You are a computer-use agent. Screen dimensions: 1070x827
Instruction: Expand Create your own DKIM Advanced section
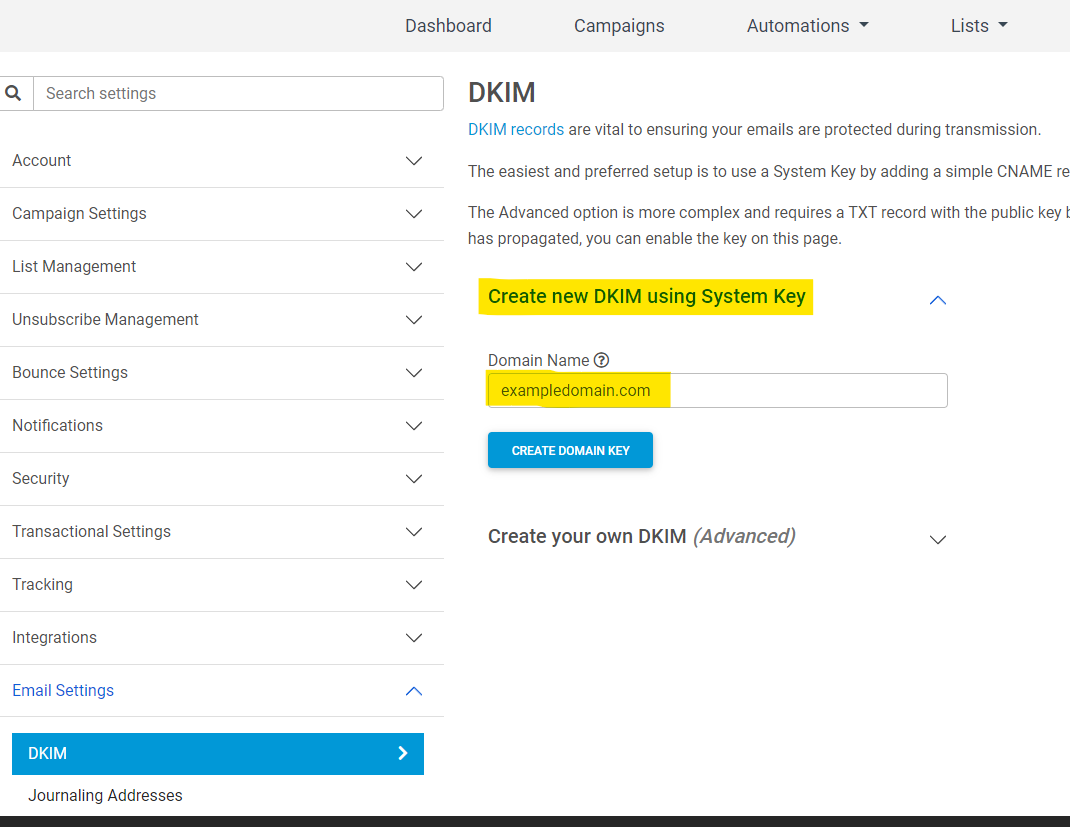[937, 539]
